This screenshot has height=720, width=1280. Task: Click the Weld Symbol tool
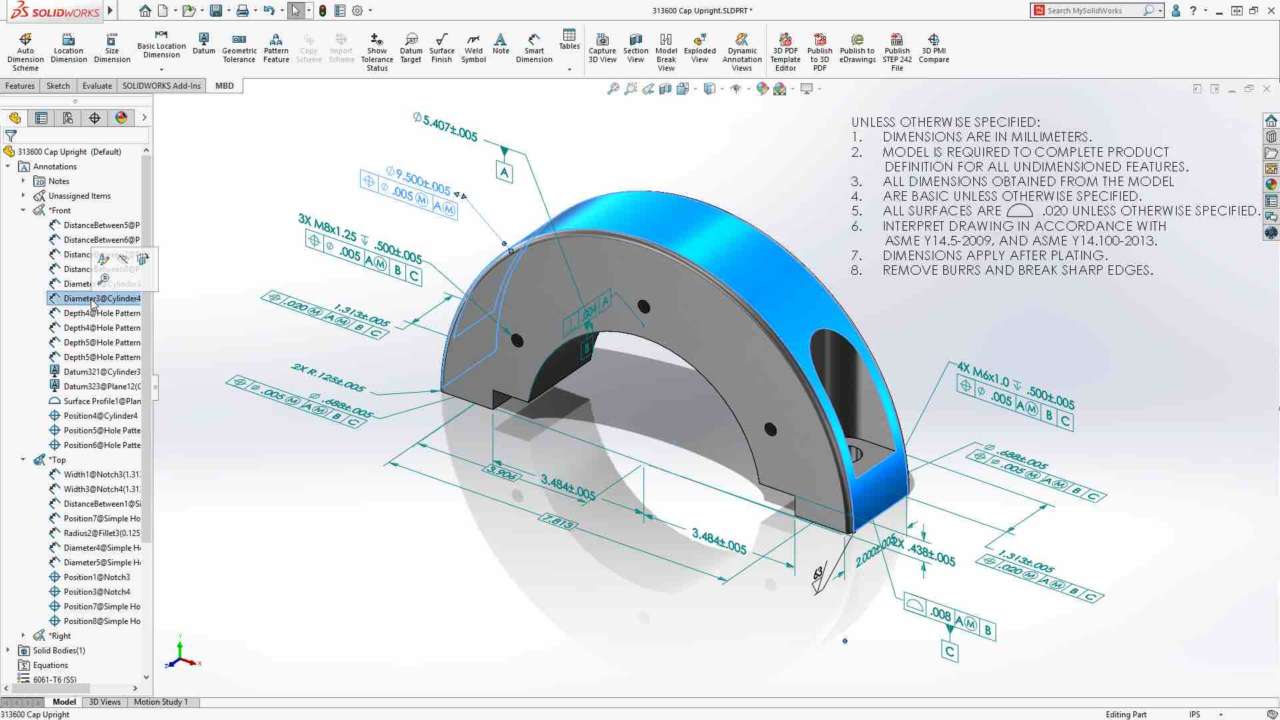[473, 52]
